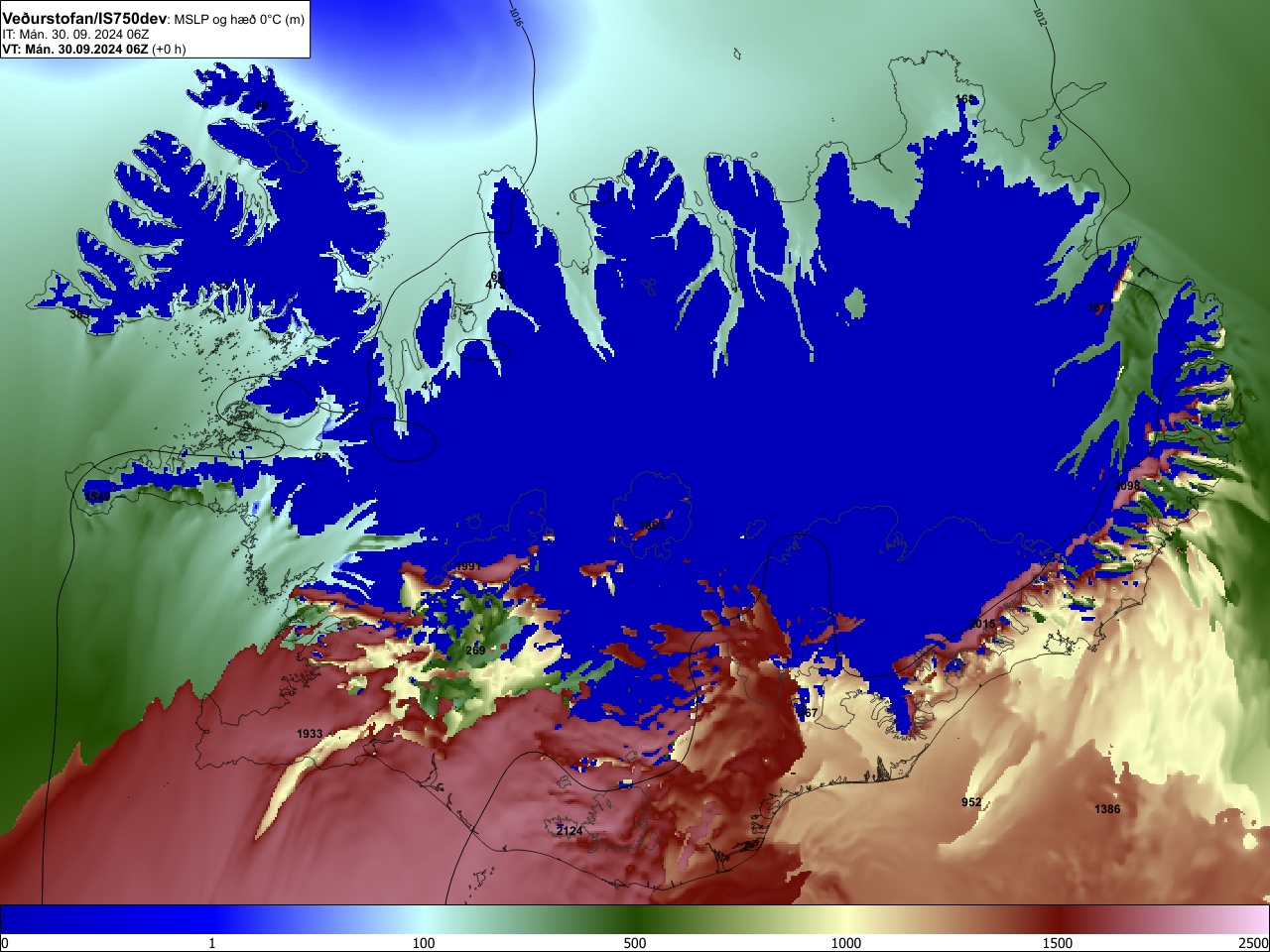Click the colorbar label 0
Image resolution: width=1270 pixels, height=952 pixels.
(x=5, y=943)
